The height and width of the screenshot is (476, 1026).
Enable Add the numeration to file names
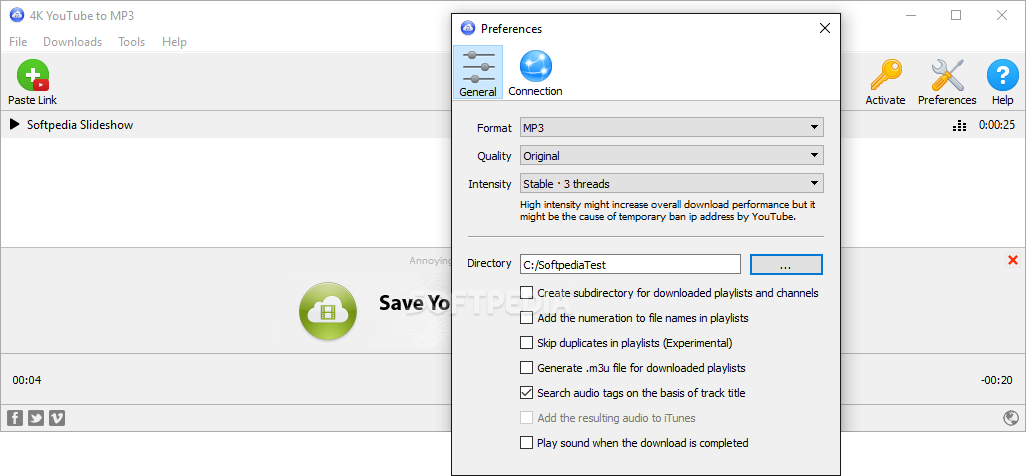tap(526, 318)
